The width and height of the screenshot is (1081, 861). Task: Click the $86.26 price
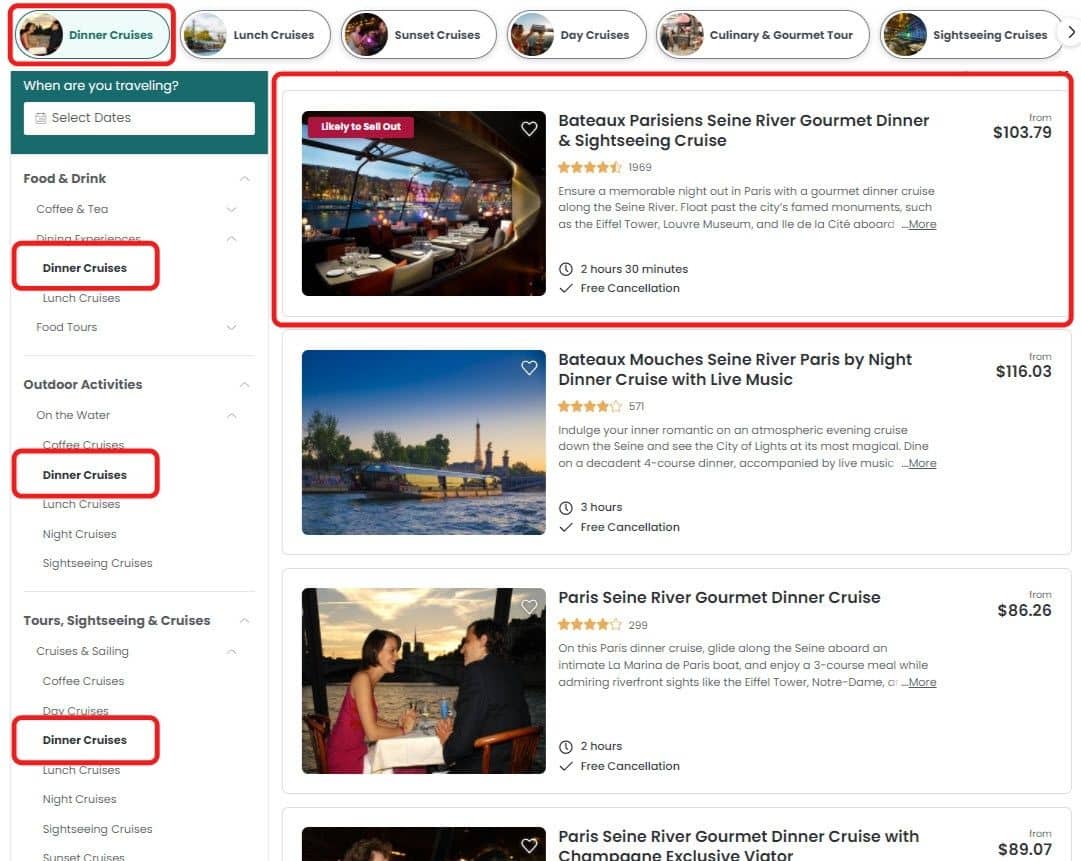point(1024,611)
